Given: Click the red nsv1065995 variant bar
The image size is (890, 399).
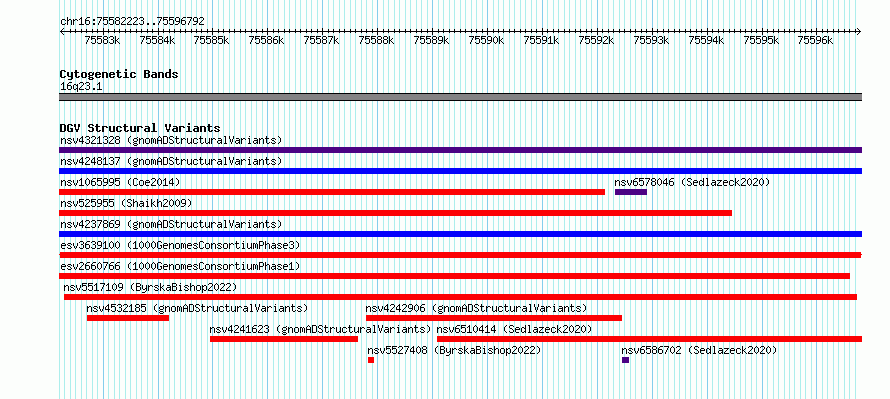Looking at the screenshot, I should point(332,192).
